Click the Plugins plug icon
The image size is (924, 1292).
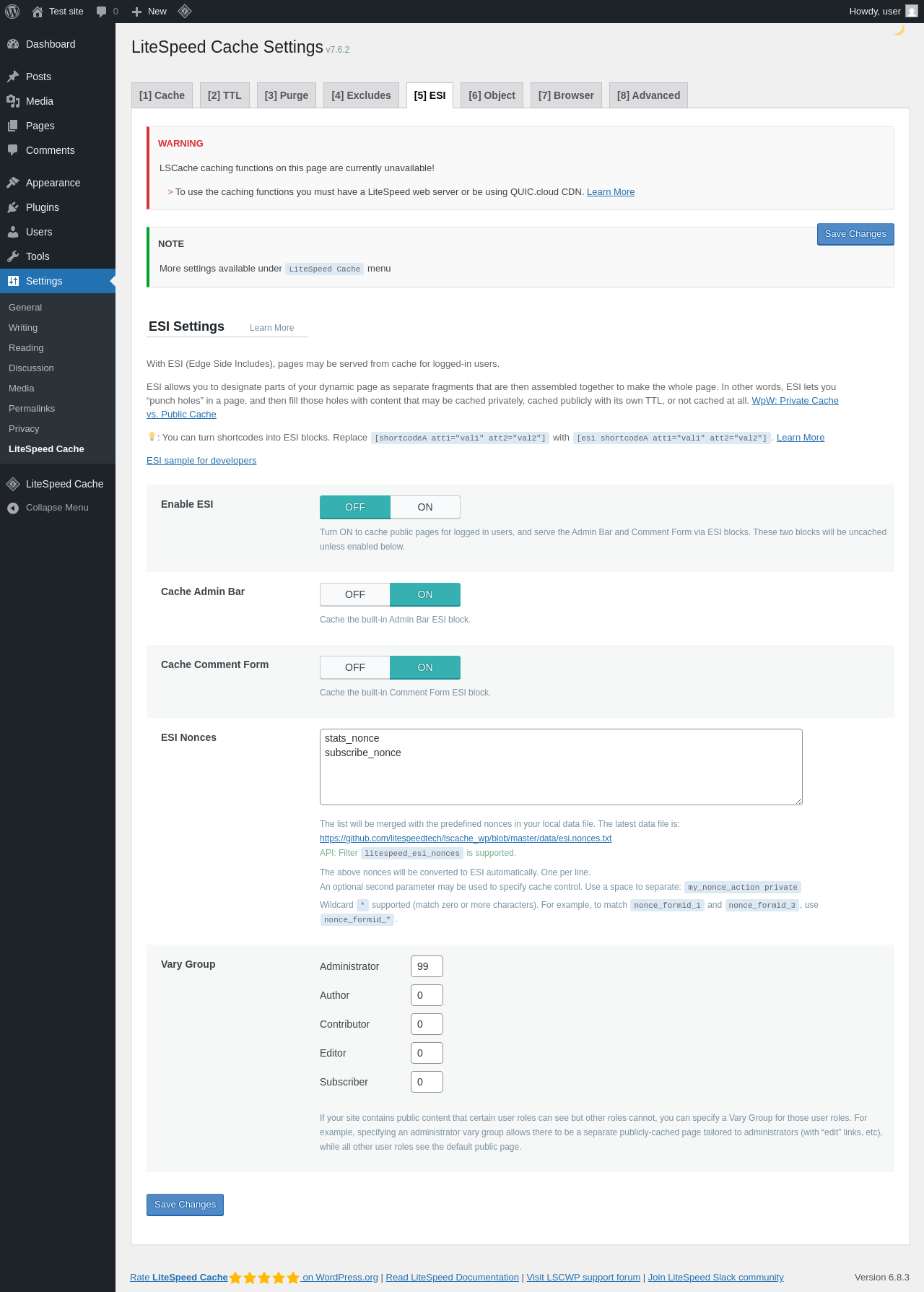click(x=13, y=207)
